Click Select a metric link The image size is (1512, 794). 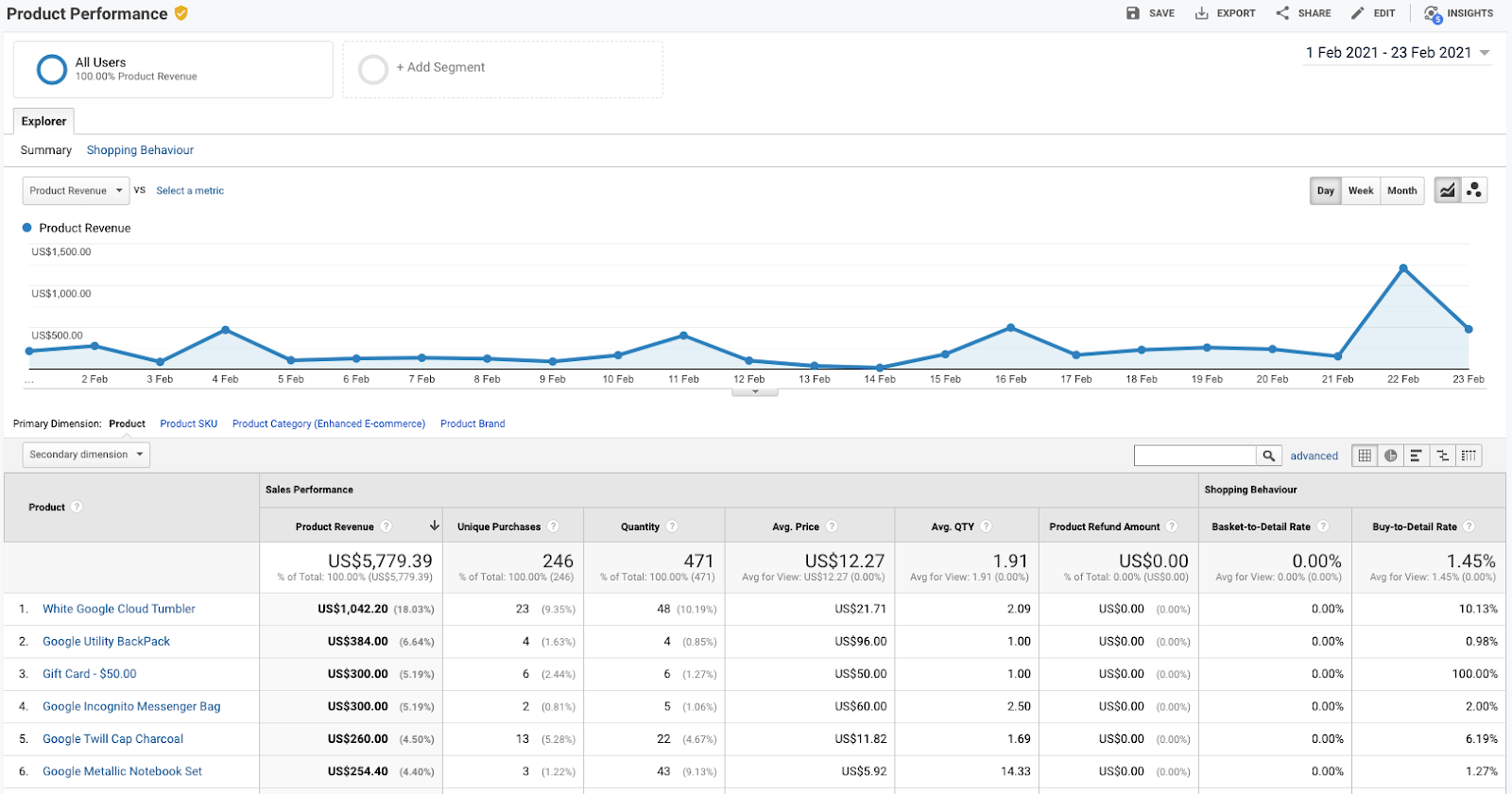(190, 191)
